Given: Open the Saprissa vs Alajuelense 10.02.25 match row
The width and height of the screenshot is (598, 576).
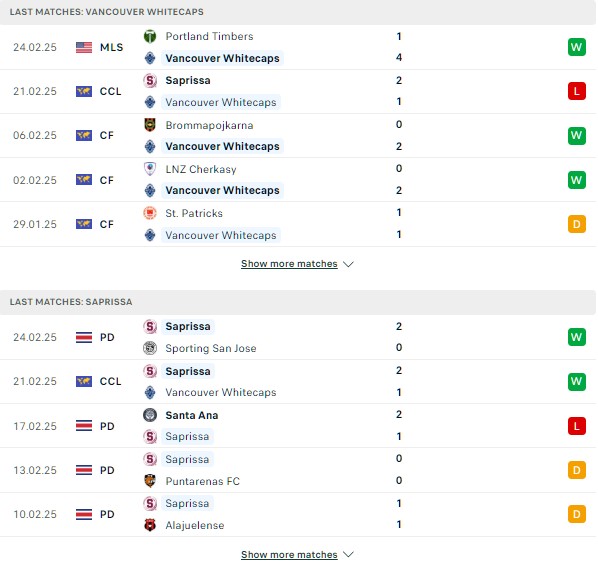Looking at the screenshot, I should coord(298,514).
